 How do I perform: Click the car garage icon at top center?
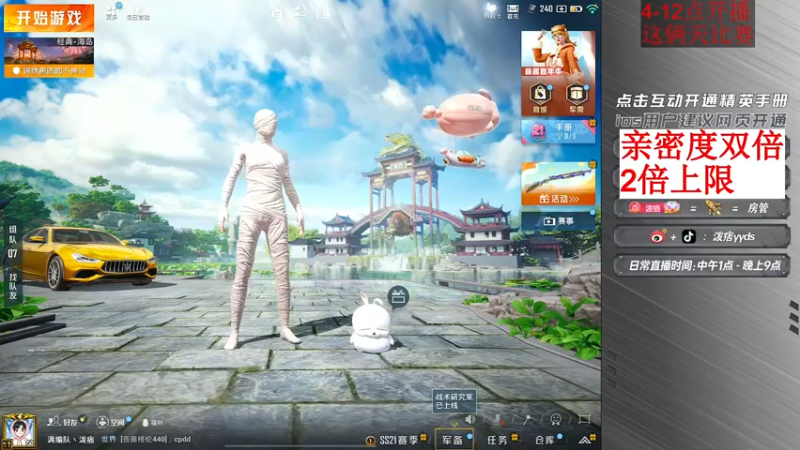point(301,12)
